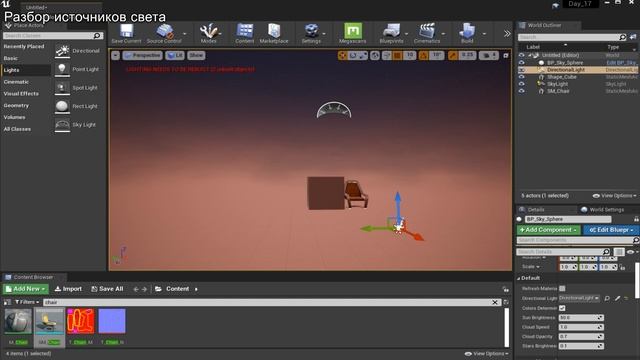
Task: Open Megascans plugin icon
Action: tap(353, 33)
